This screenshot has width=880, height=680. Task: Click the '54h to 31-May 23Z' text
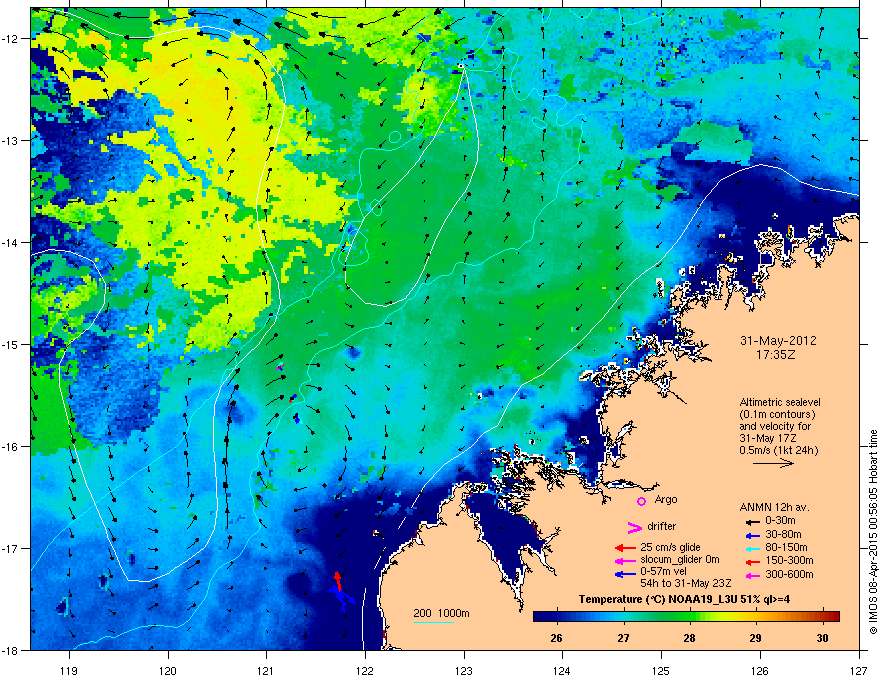pyautogui.click(x=685, y=583)
